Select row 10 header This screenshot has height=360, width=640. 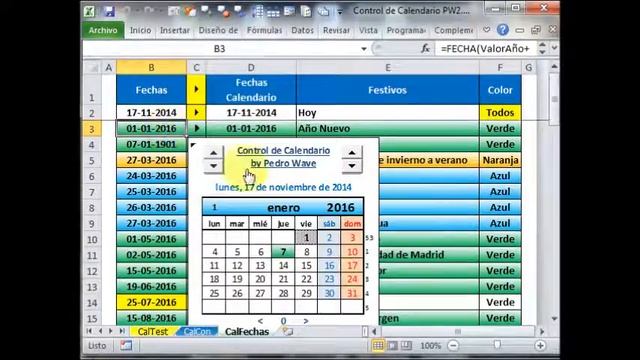92,239
